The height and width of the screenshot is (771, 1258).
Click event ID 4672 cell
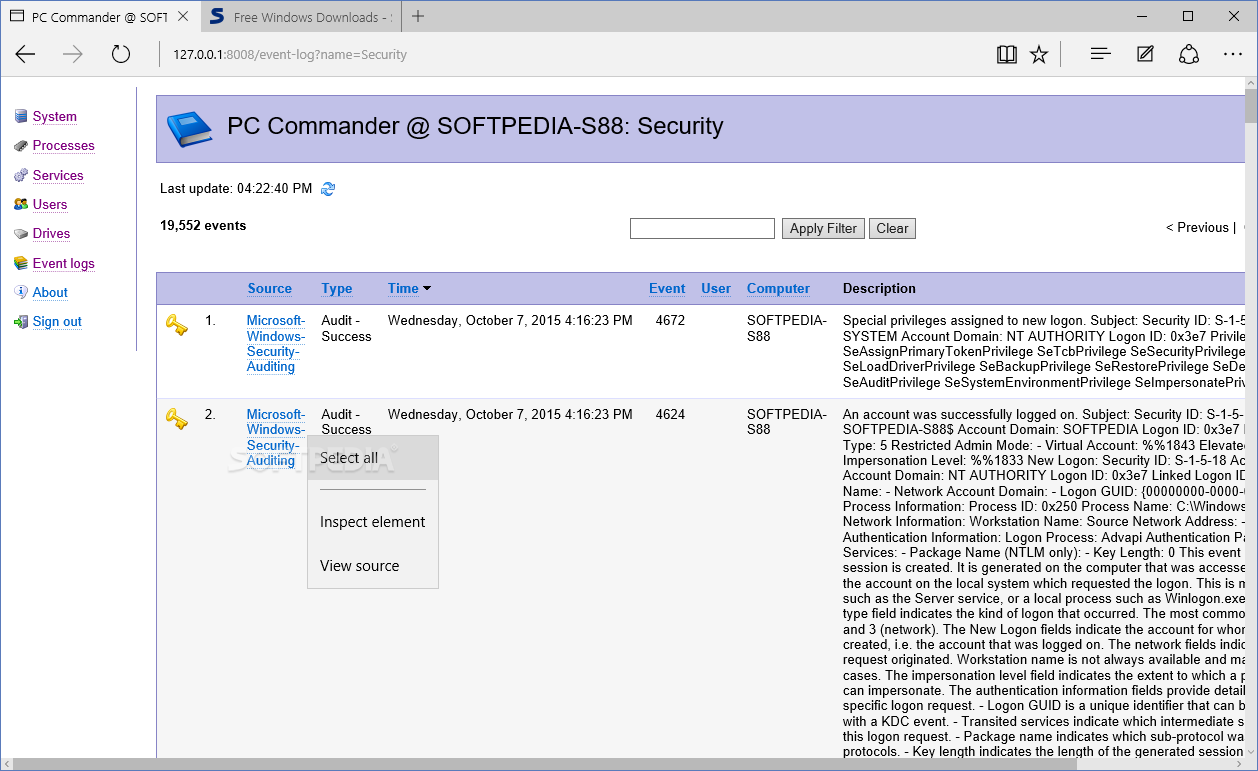(x=670, y=321)
